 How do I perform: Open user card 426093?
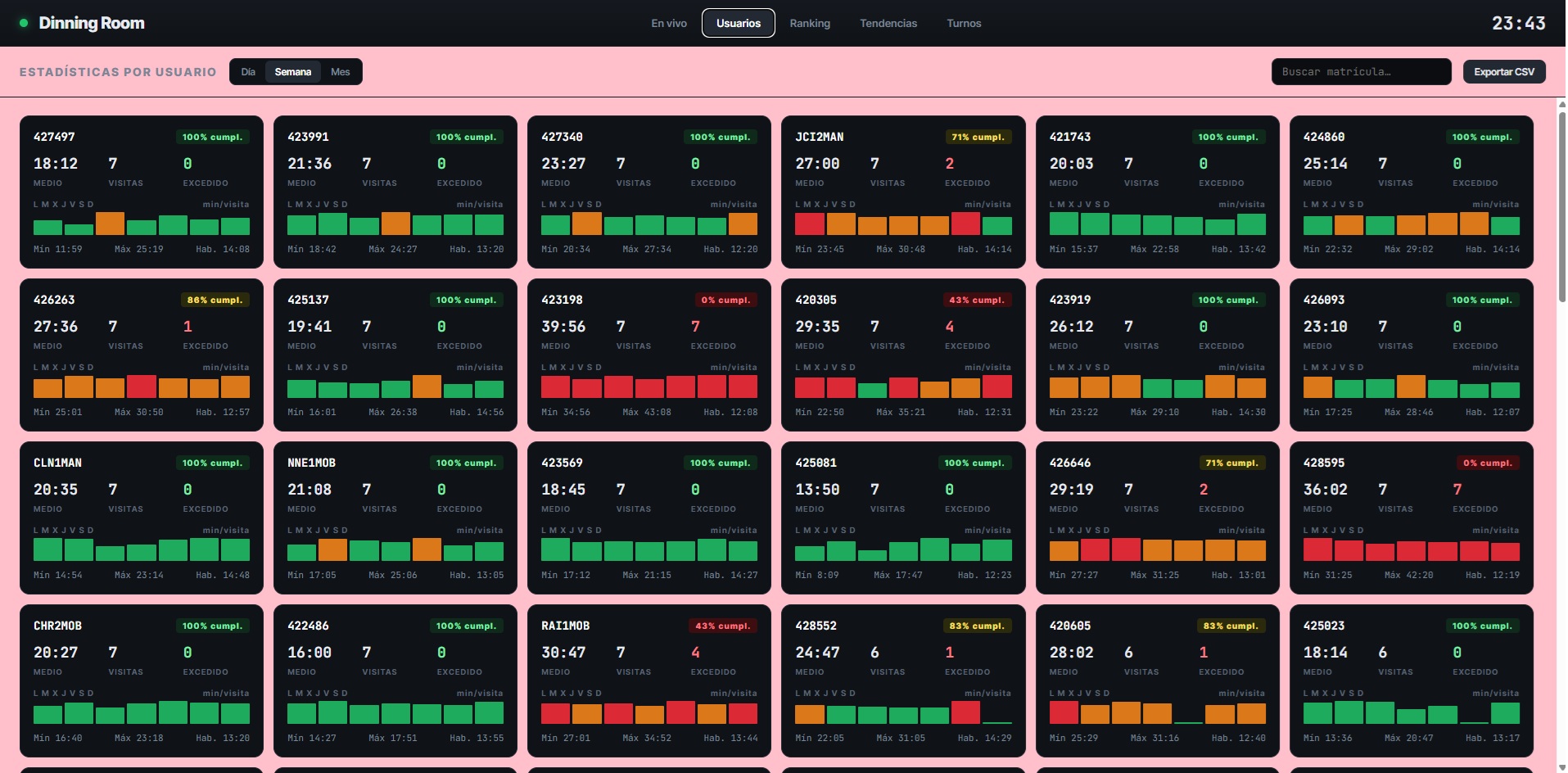1411,355
